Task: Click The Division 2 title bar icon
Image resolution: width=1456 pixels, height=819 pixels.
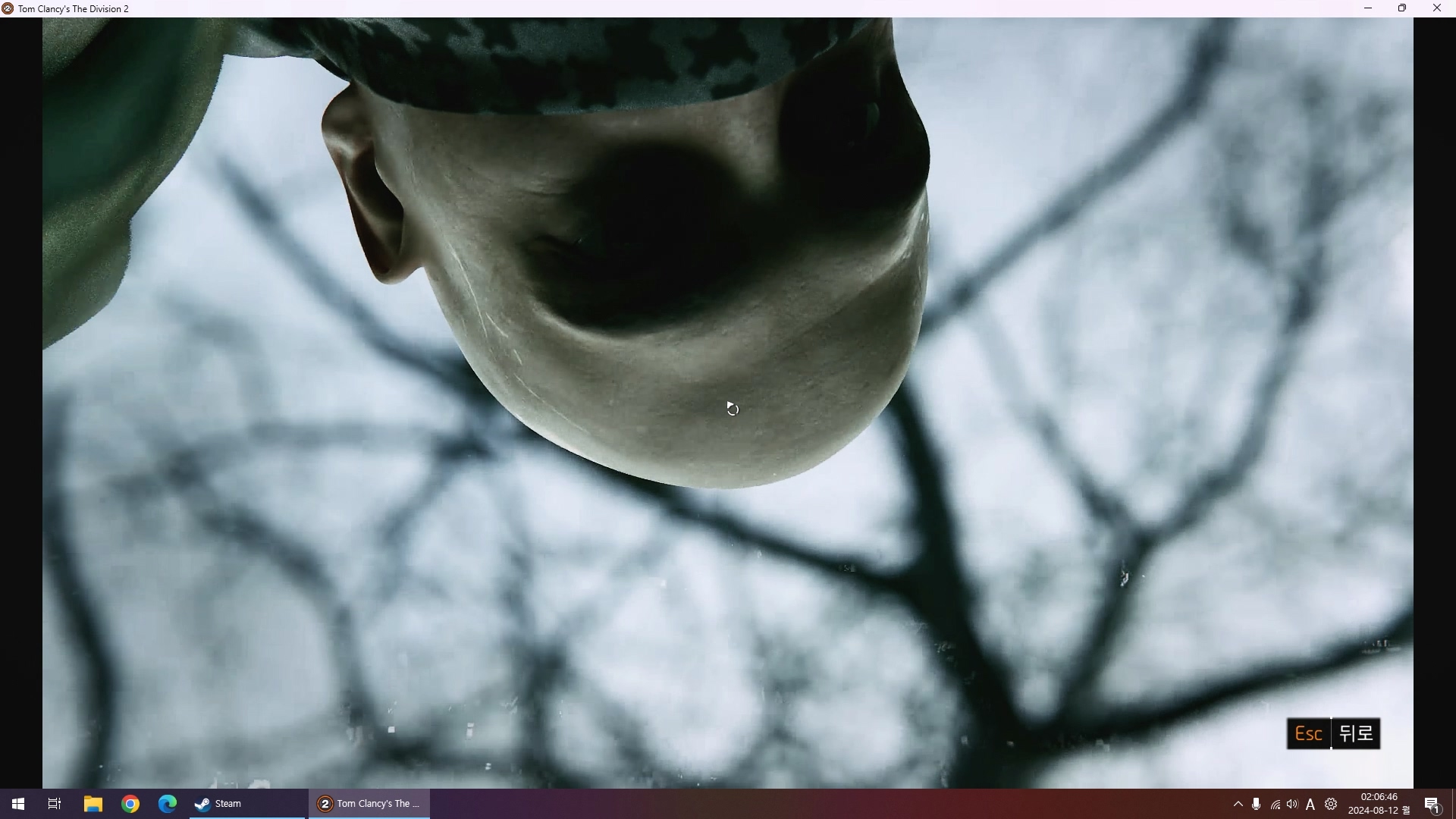Action: 8,8
